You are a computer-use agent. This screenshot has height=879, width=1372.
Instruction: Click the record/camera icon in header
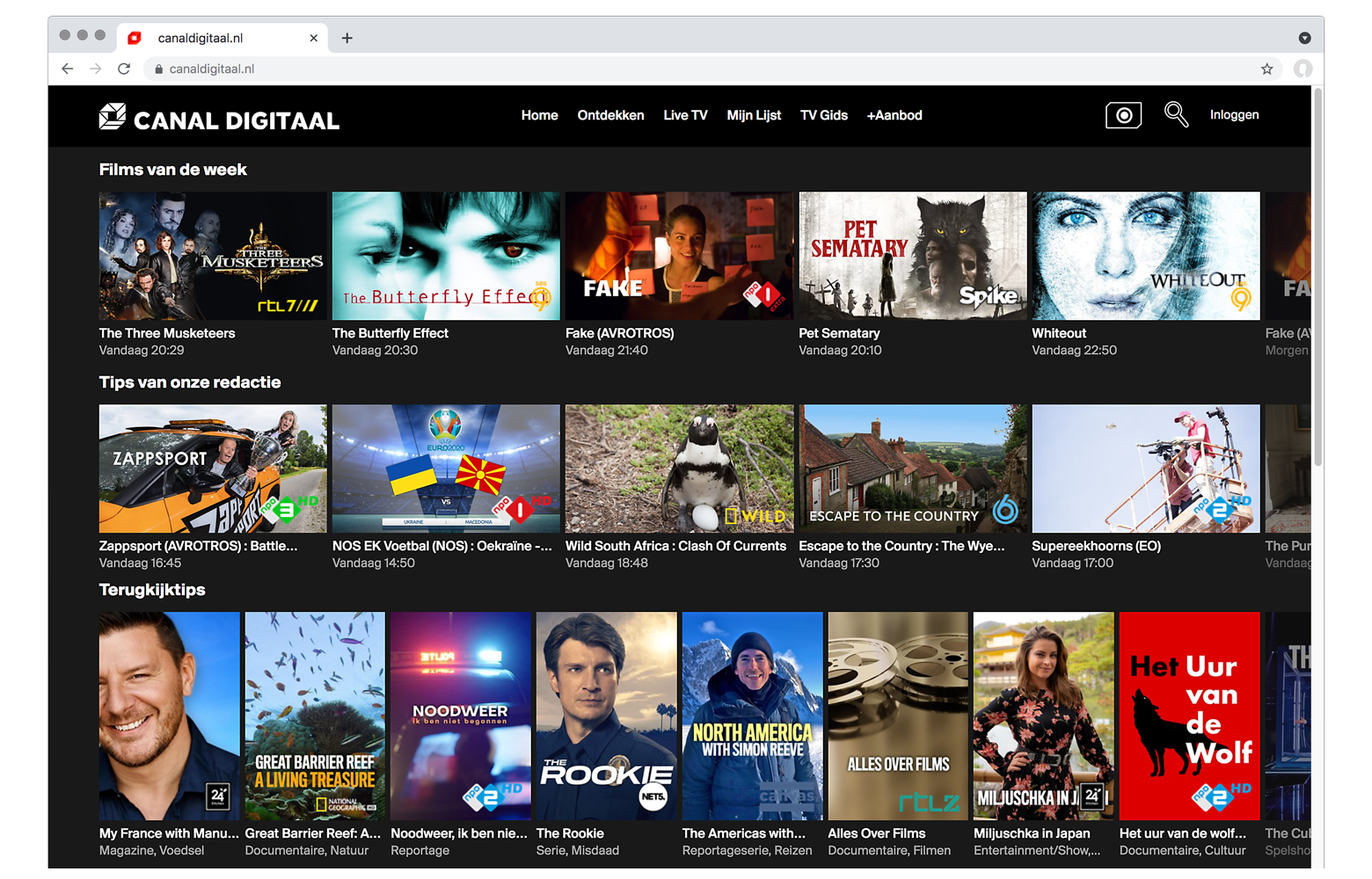click(1123, 115)
